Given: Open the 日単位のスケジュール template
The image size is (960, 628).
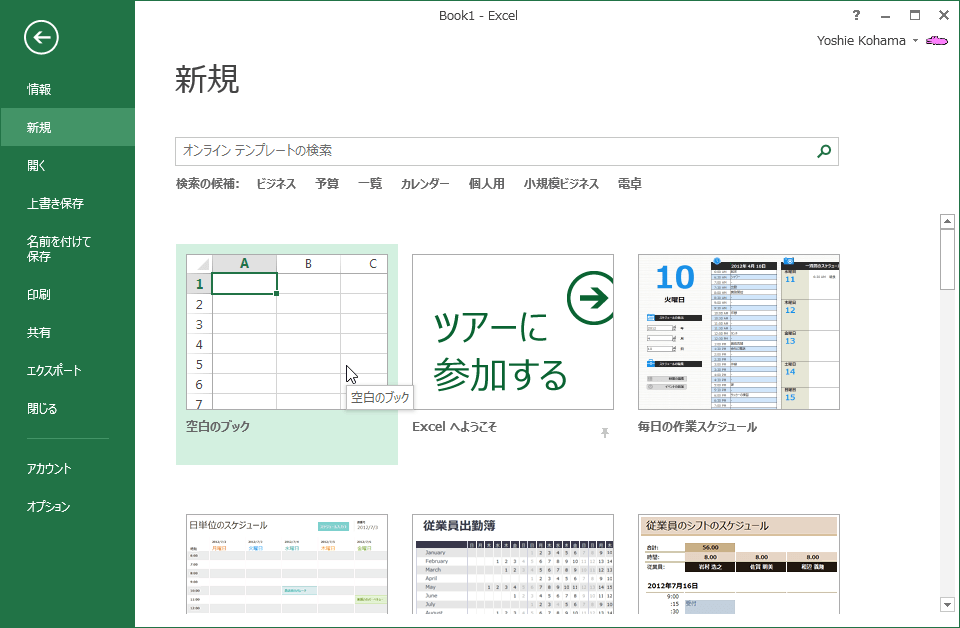Looking at the screenshot, I should pos(287,564).
